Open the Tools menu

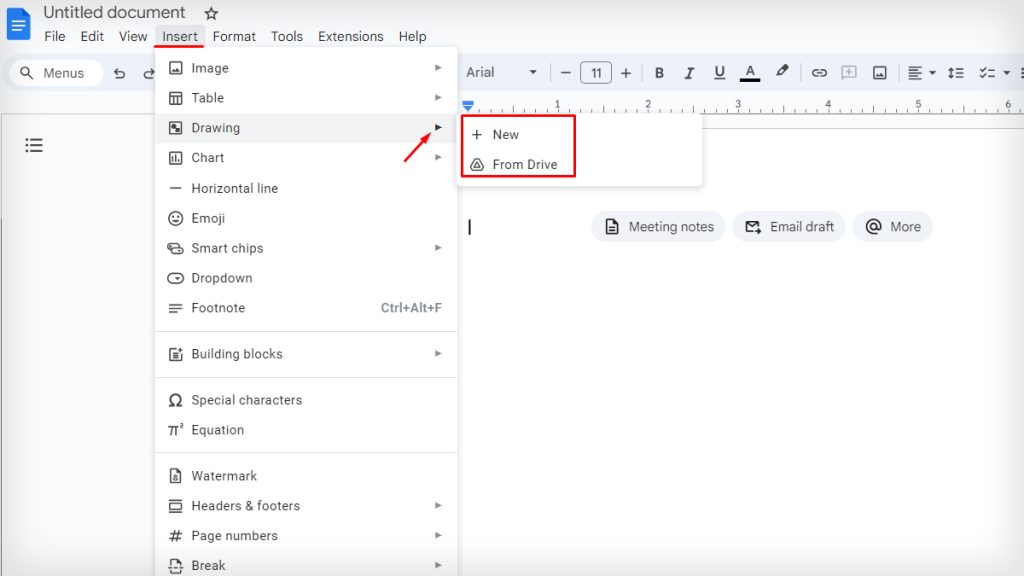point(287,37)
